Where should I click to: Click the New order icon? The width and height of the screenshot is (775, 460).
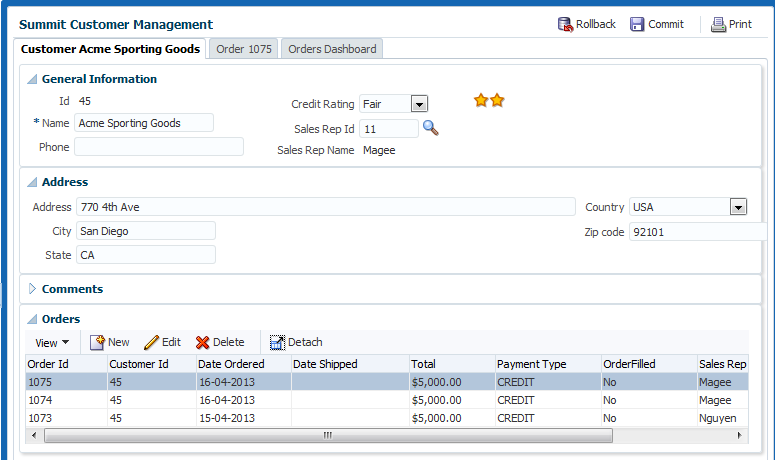coord(97,342)
